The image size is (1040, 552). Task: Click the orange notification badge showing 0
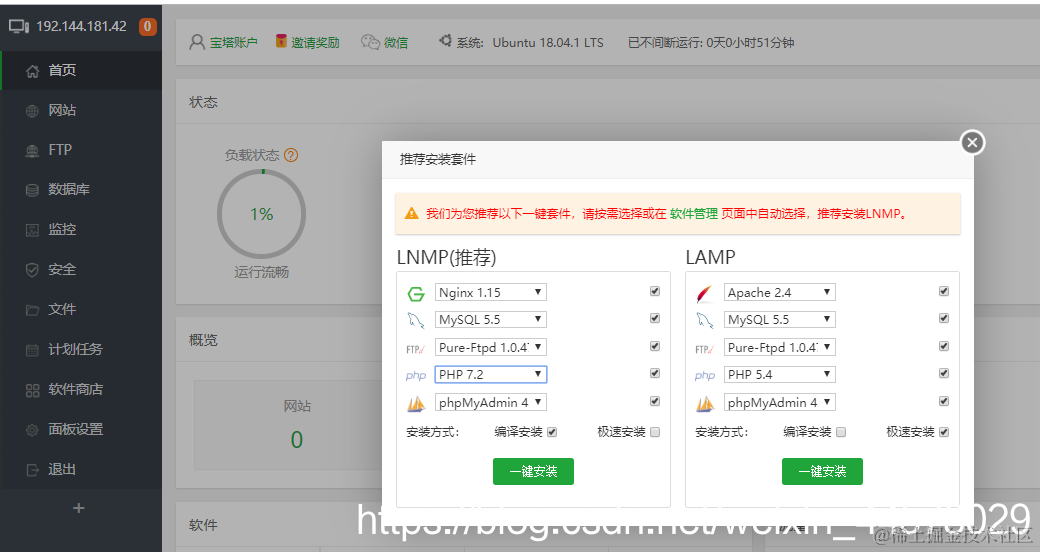(x=147, y=27)
